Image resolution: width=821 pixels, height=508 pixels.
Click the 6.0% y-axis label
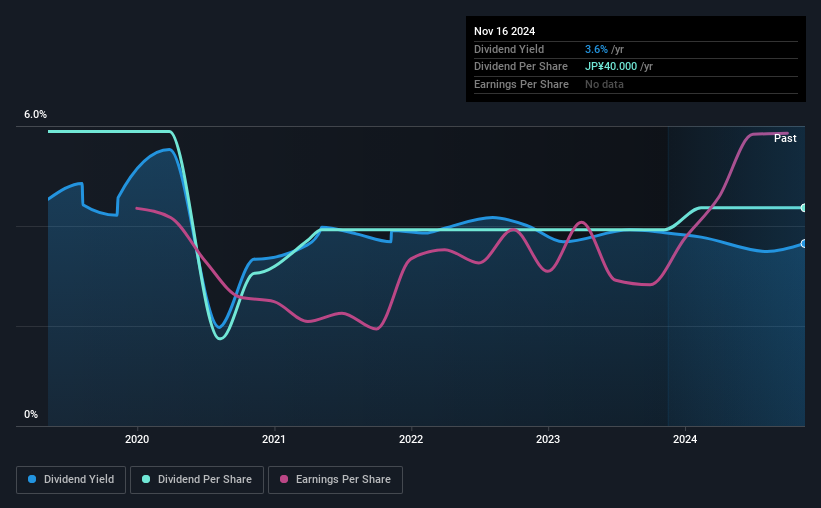click(35, 115)
